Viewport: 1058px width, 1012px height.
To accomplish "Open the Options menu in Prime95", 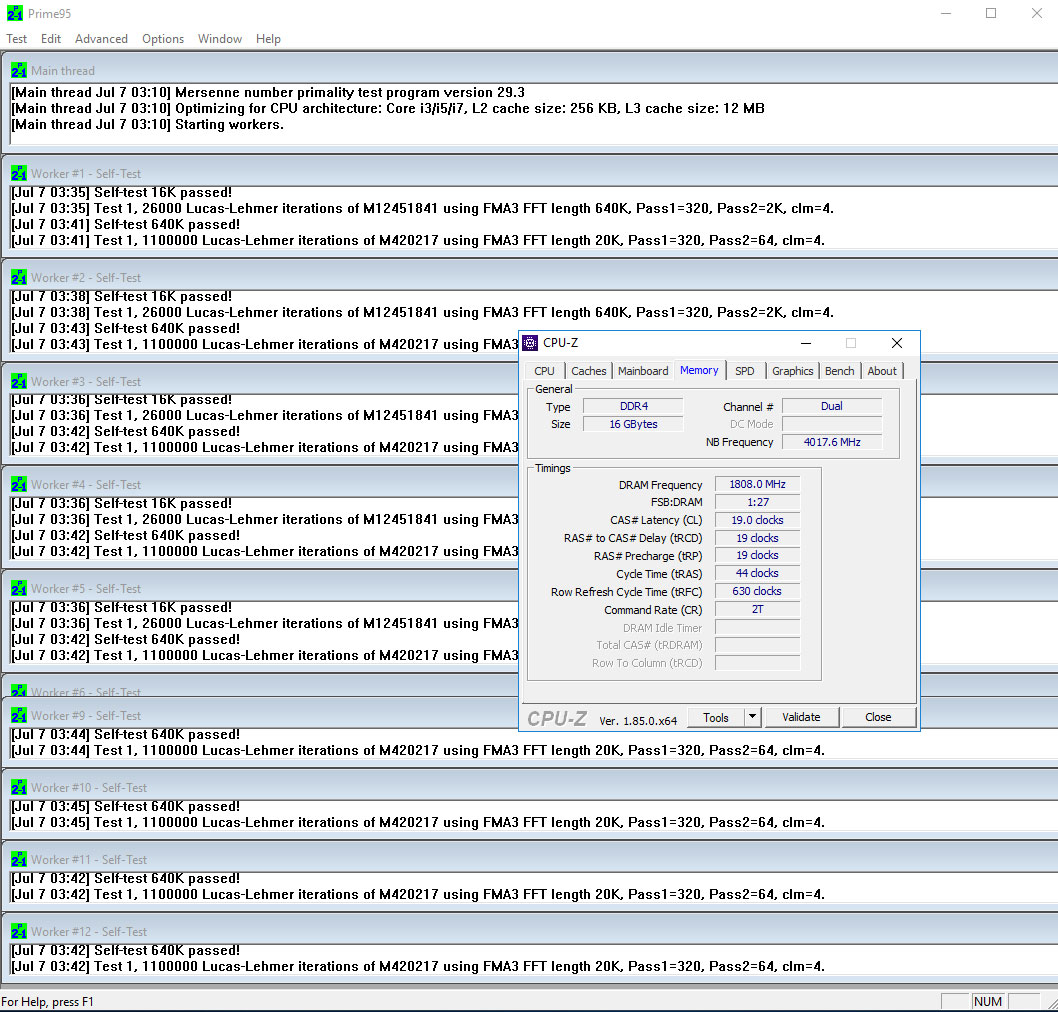I will [x=163, y=39].
